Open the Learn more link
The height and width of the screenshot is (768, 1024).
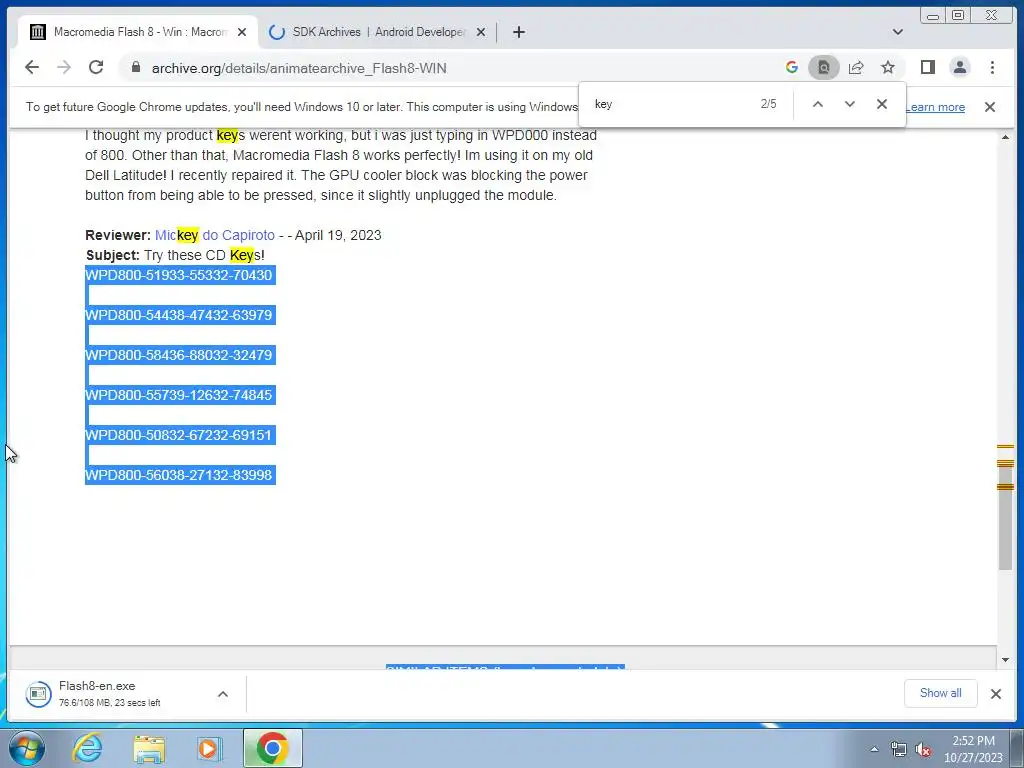click(x=935, y=107)
